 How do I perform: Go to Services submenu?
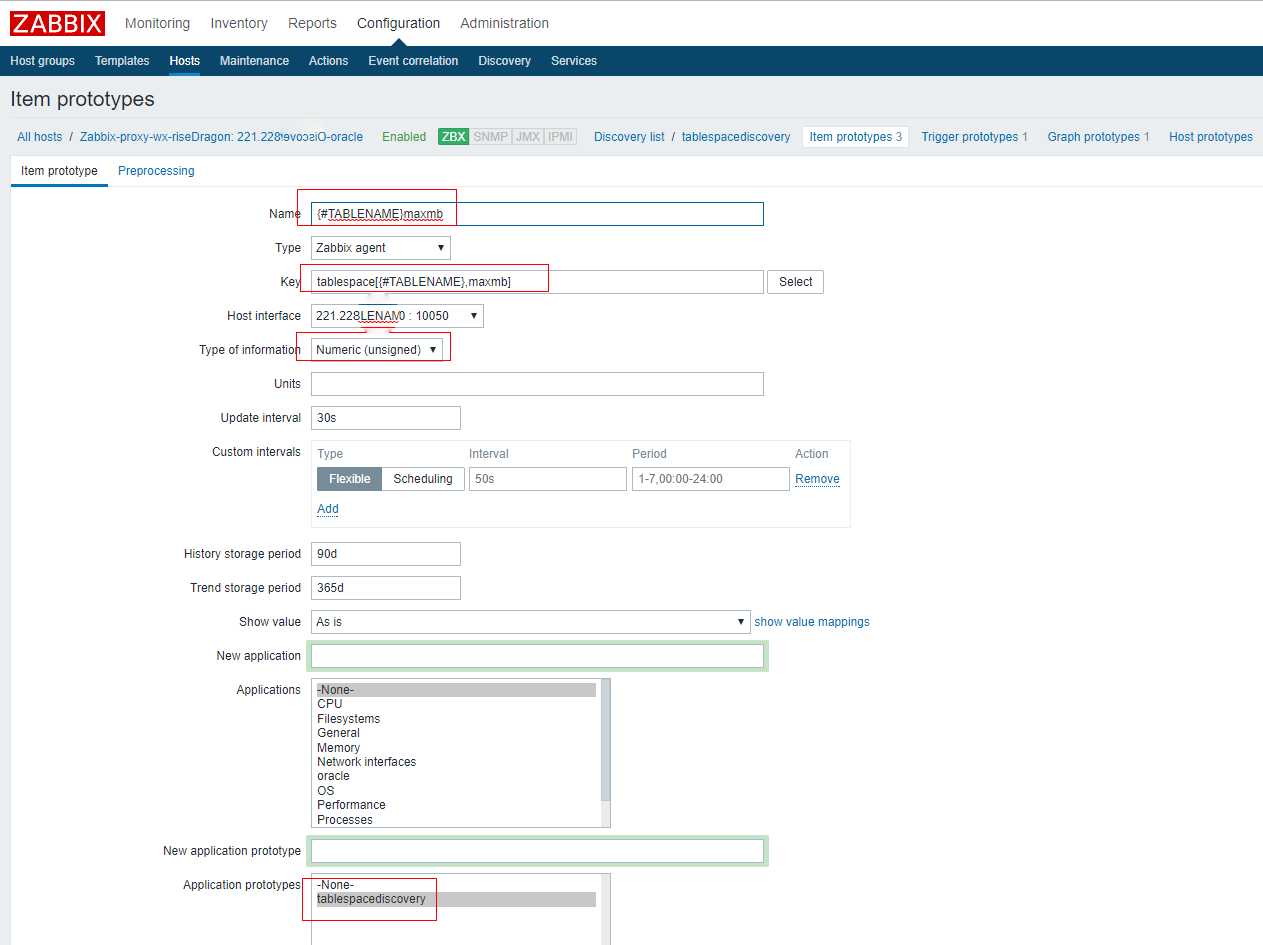[x=574, y=61]
